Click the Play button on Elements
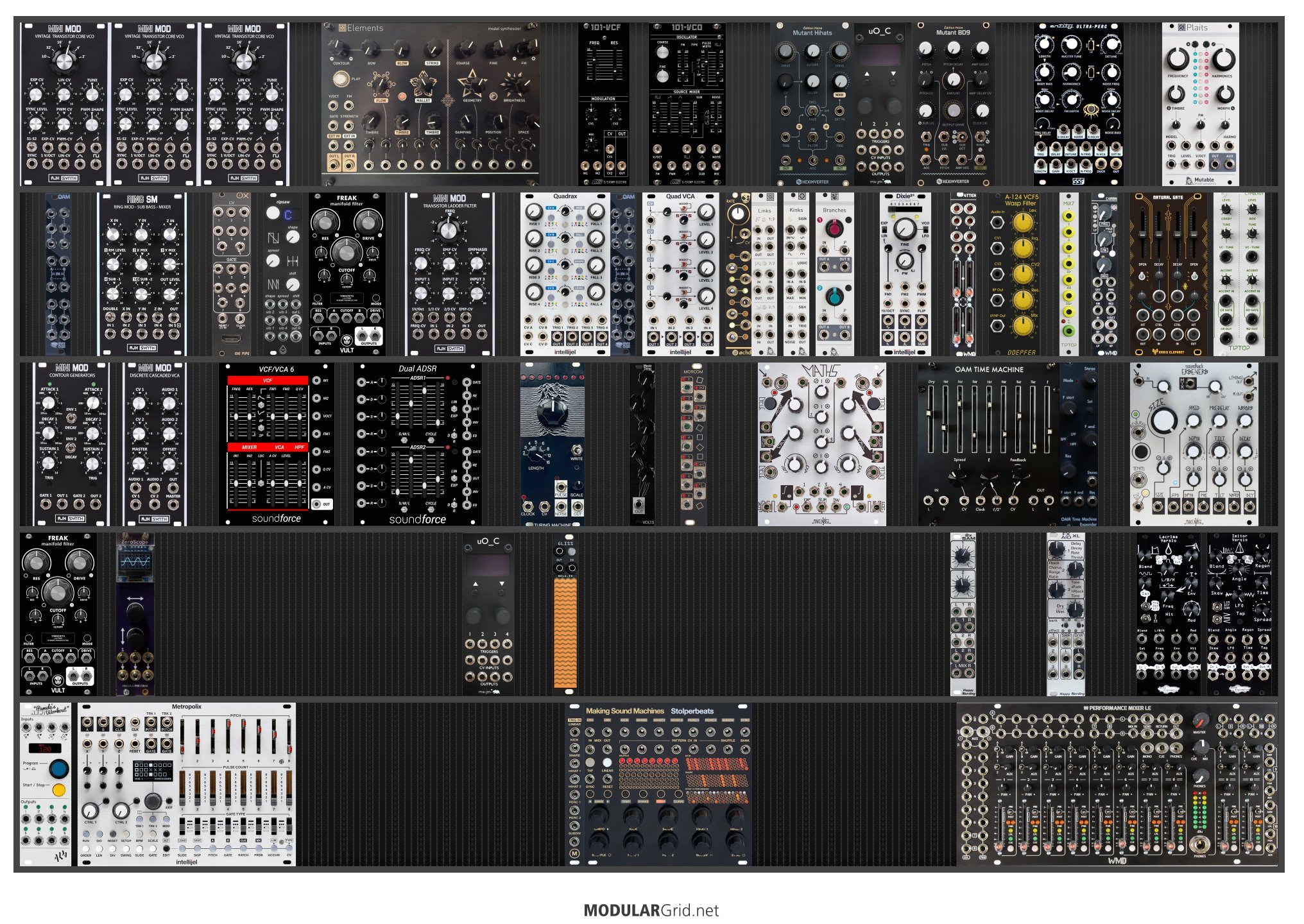 tap(341, 78)
